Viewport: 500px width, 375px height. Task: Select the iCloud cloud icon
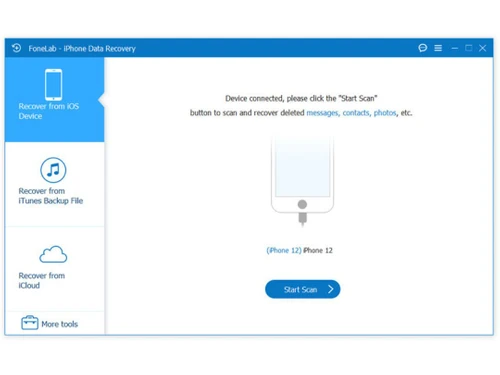pyautogui.click(x=53, y=255)
